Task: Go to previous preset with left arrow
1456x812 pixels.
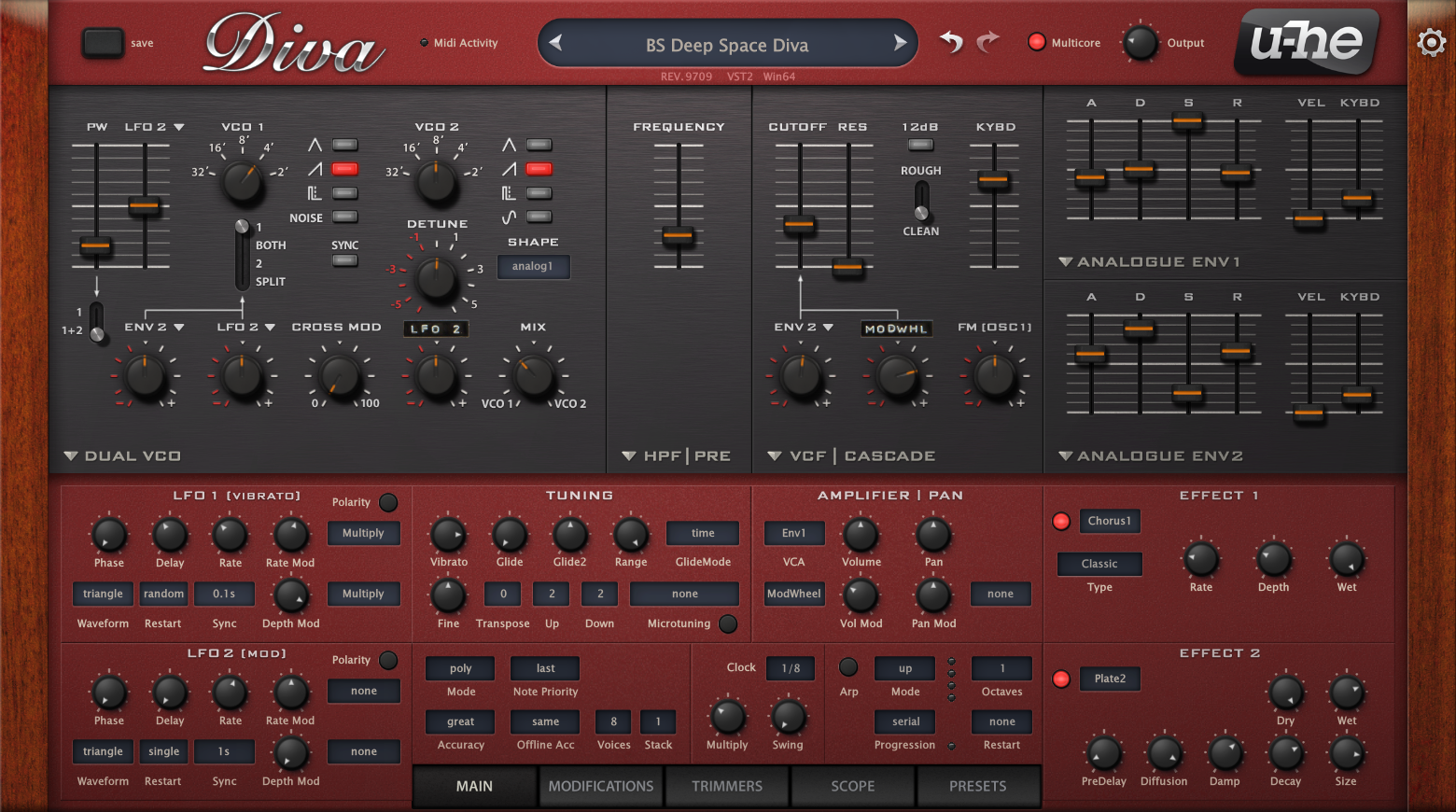Action: click(556, 43)
